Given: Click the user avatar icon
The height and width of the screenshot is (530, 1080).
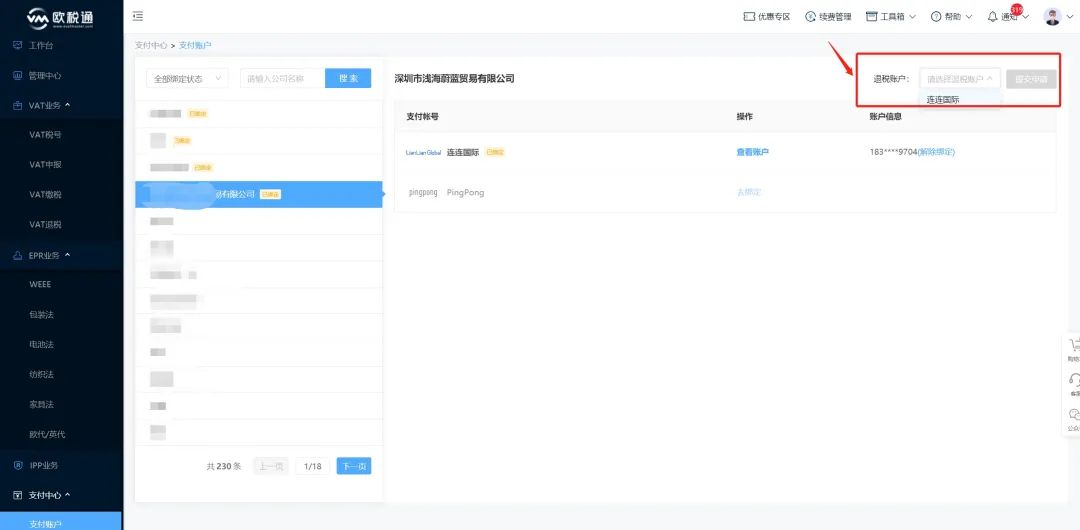Looking at the screenshot, I should click(1051, 17).
